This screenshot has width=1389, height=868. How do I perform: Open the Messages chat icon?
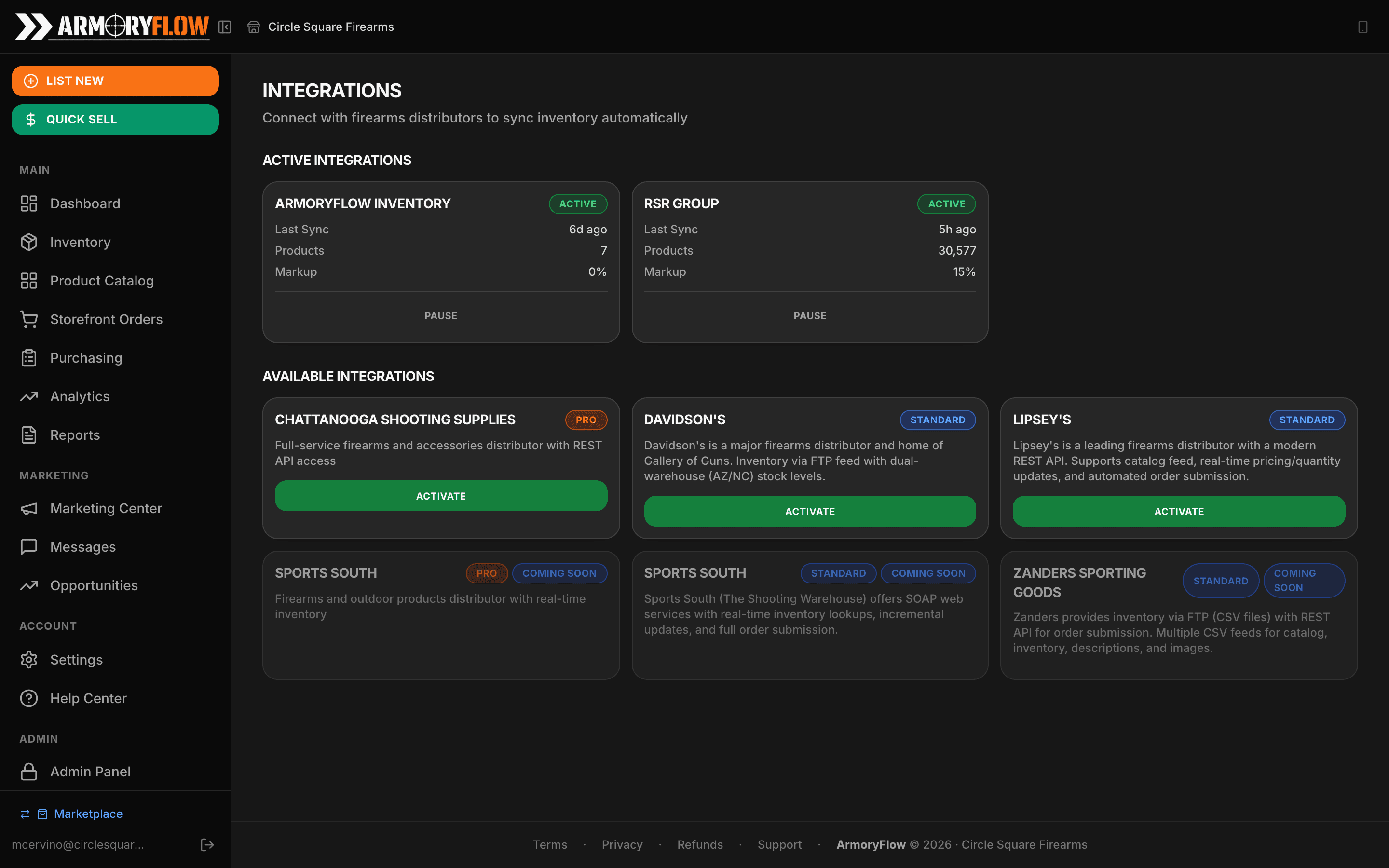click(x=29, y=546)
